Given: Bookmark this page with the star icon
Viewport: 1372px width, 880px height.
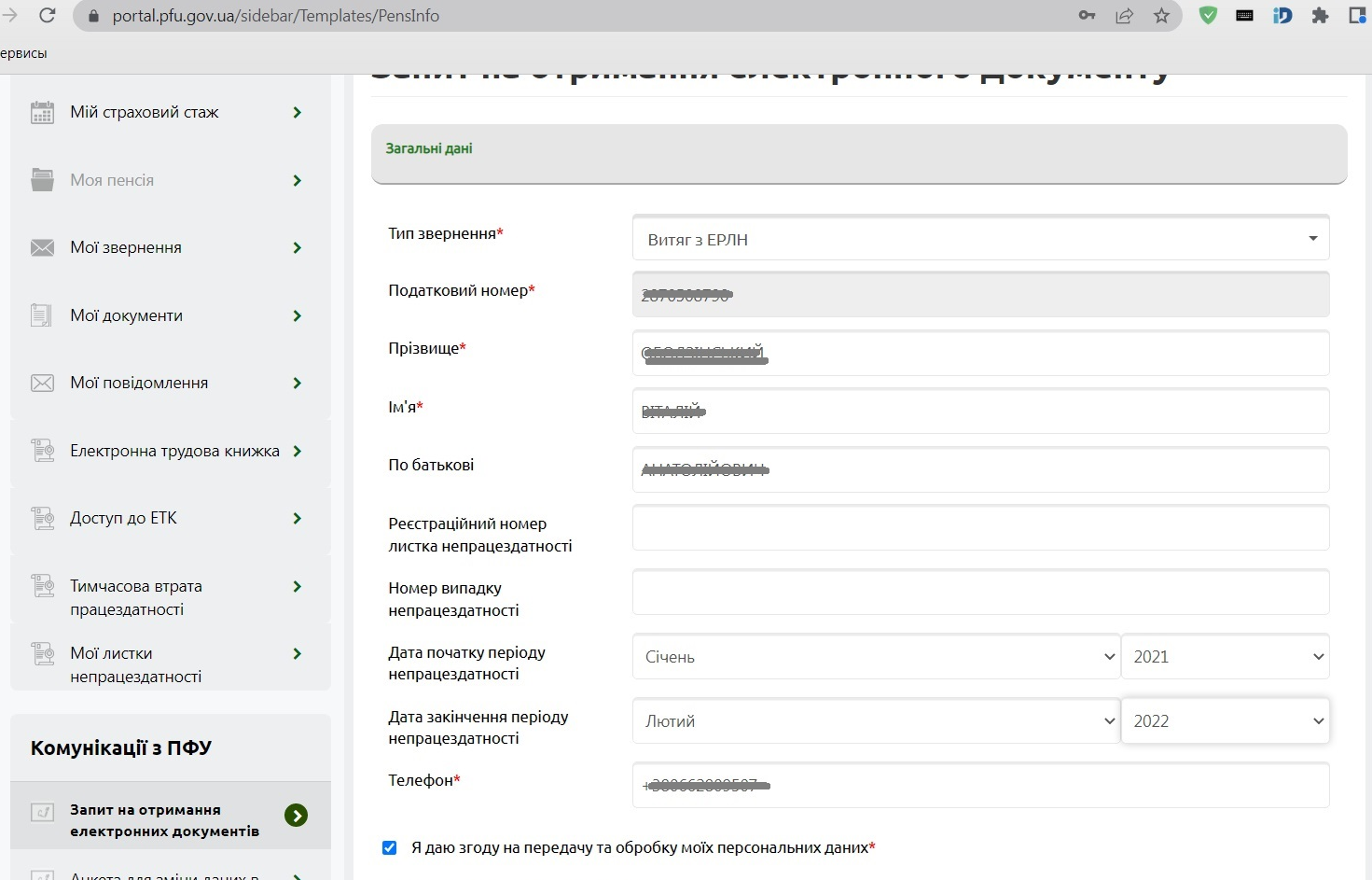Looking at the screenshot, I should point(1161,16).
